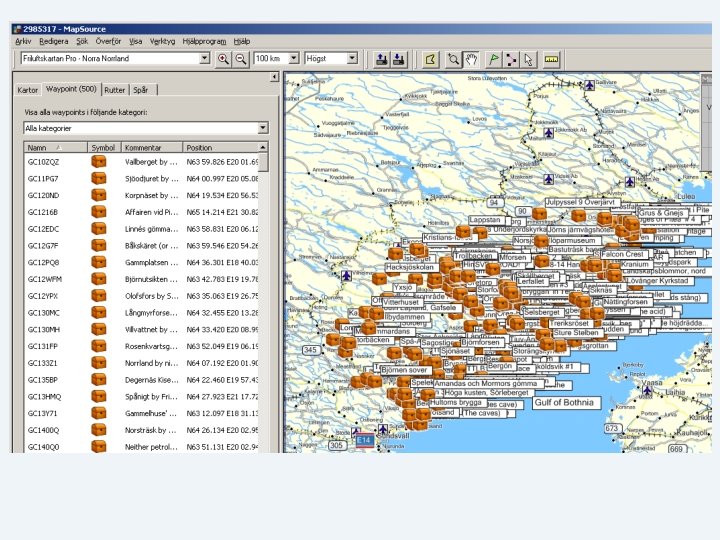Select waypoint GC12EDC in the list
The height and width of the screenshot is (540, 720).
coord(43,229)
